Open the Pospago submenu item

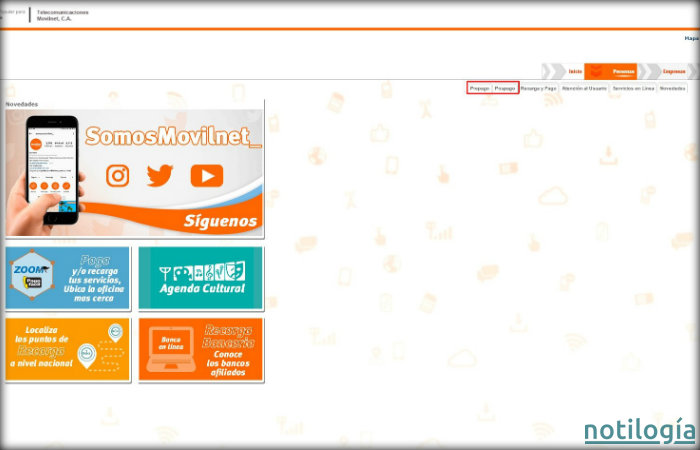pyautogui.click(x=505, y=88)
